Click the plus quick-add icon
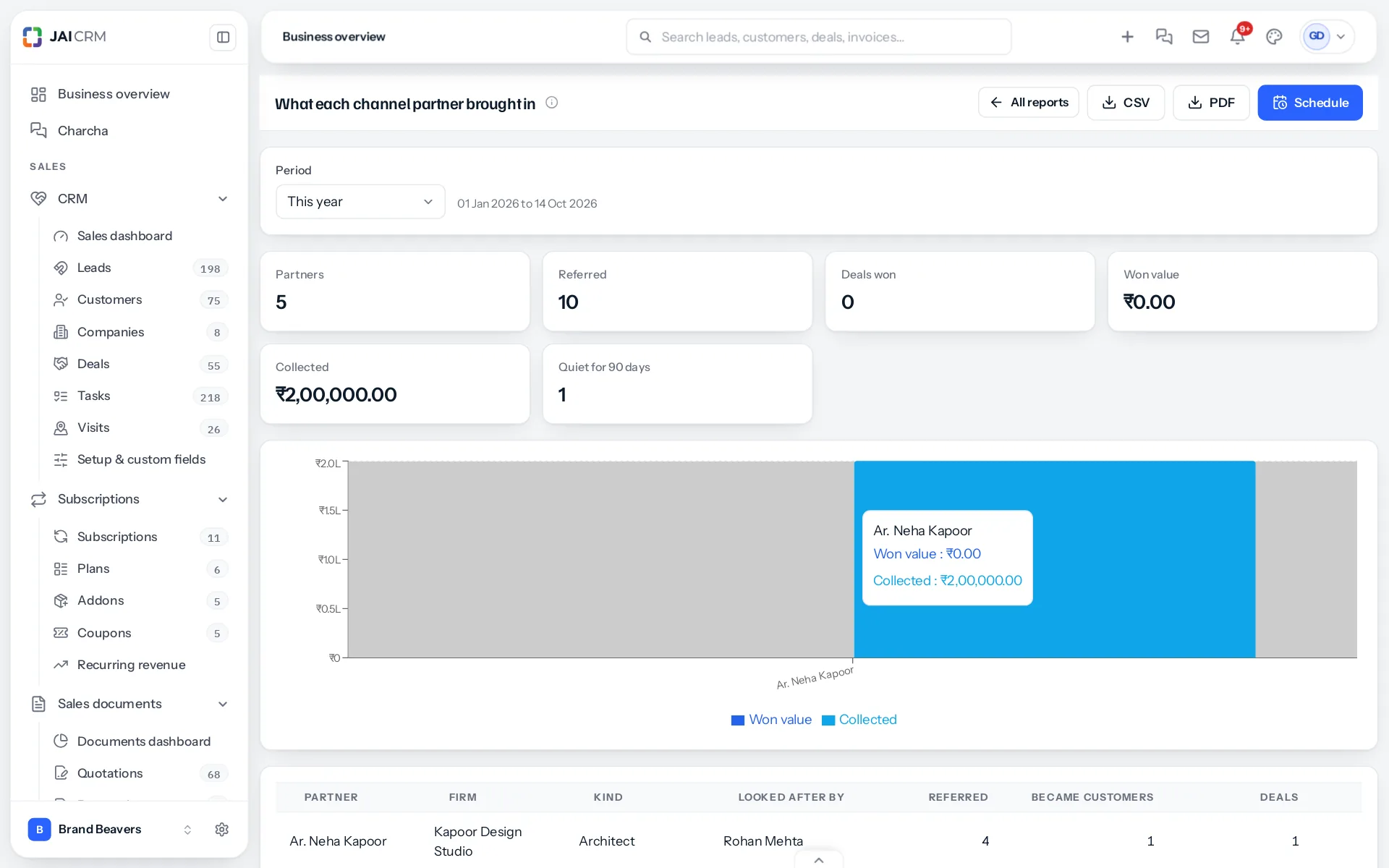 coord(1127,37)
